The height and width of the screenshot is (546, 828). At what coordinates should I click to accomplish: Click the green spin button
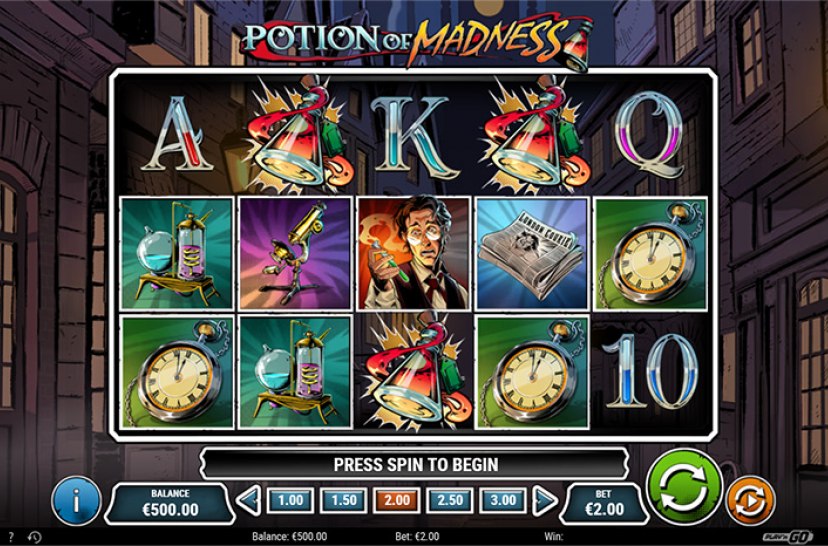click(684, 487)
